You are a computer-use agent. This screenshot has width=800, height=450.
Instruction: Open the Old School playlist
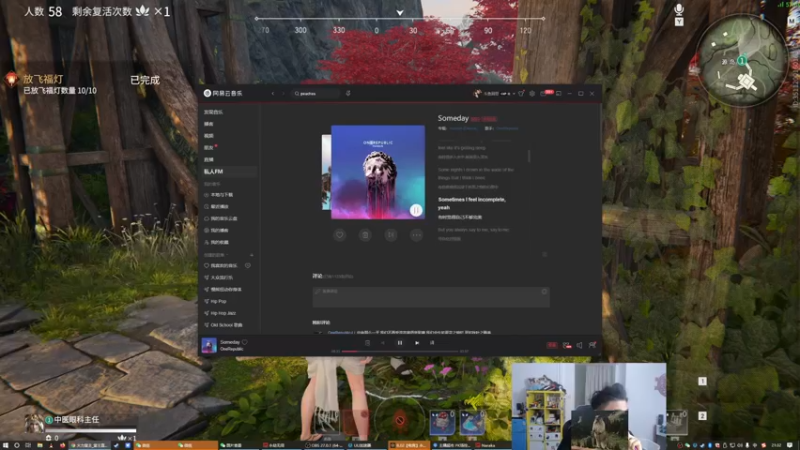223,324
